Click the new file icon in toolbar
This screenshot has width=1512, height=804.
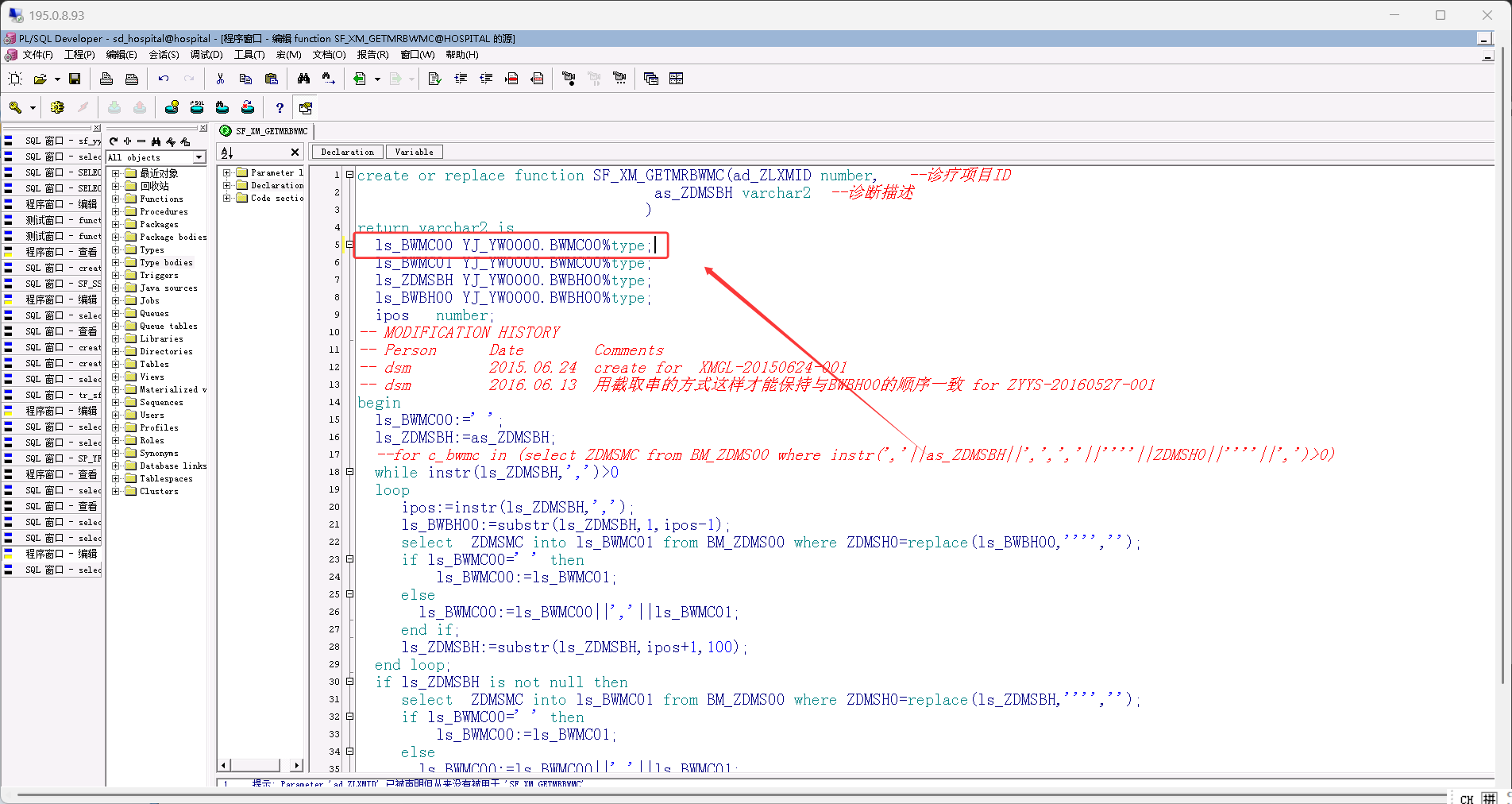click(15, 79)
